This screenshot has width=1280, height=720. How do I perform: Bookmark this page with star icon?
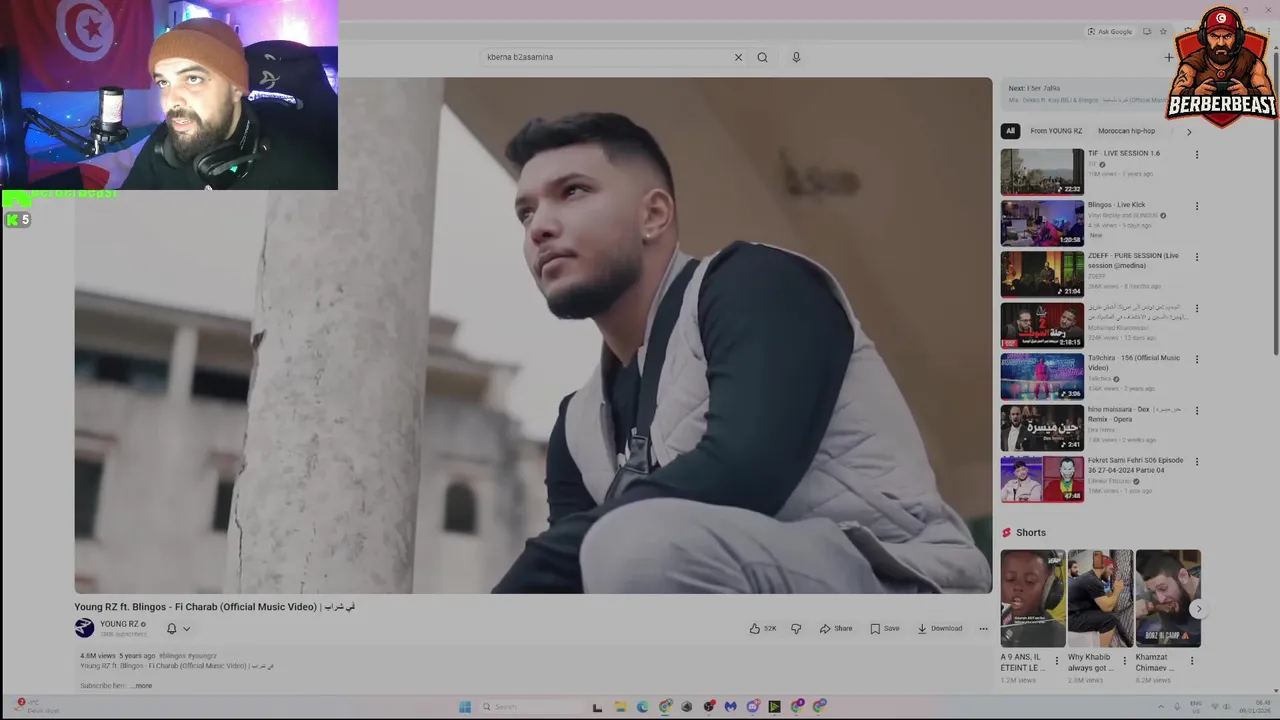tap(1163, 31)
